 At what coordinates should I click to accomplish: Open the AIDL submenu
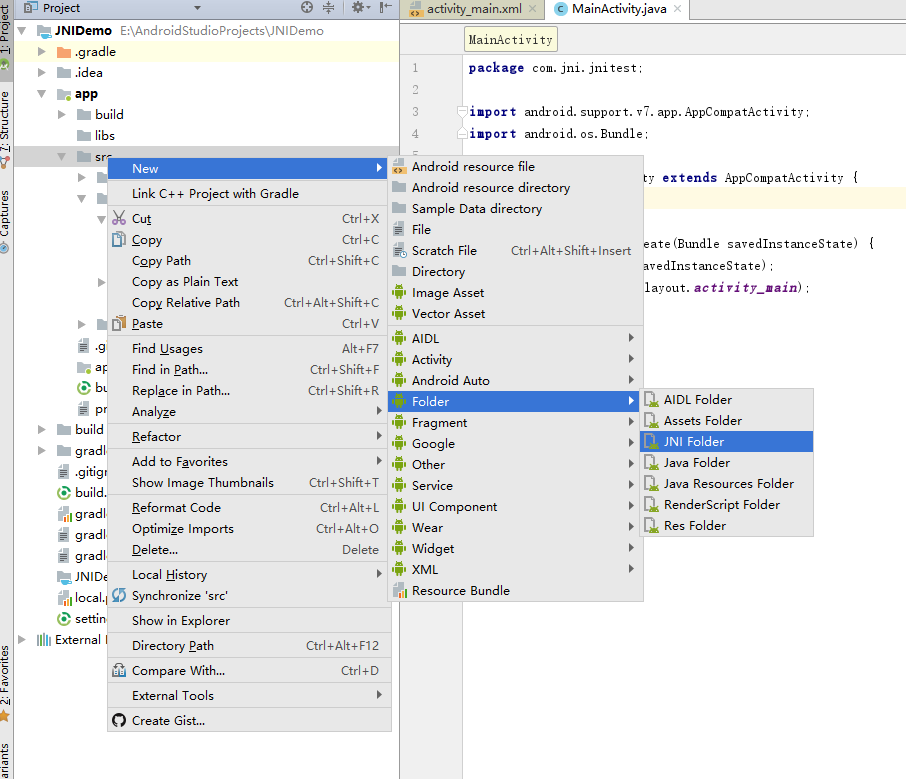(x=514, y=339)
